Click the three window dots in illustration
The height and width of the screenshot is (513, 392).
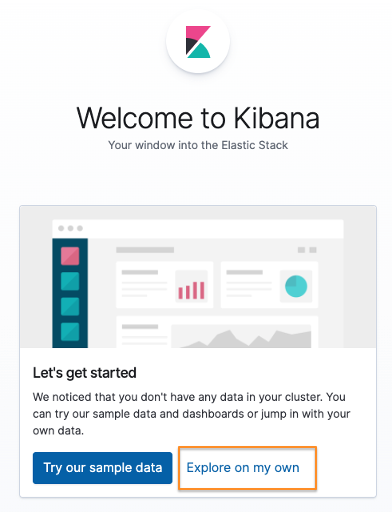70,228
